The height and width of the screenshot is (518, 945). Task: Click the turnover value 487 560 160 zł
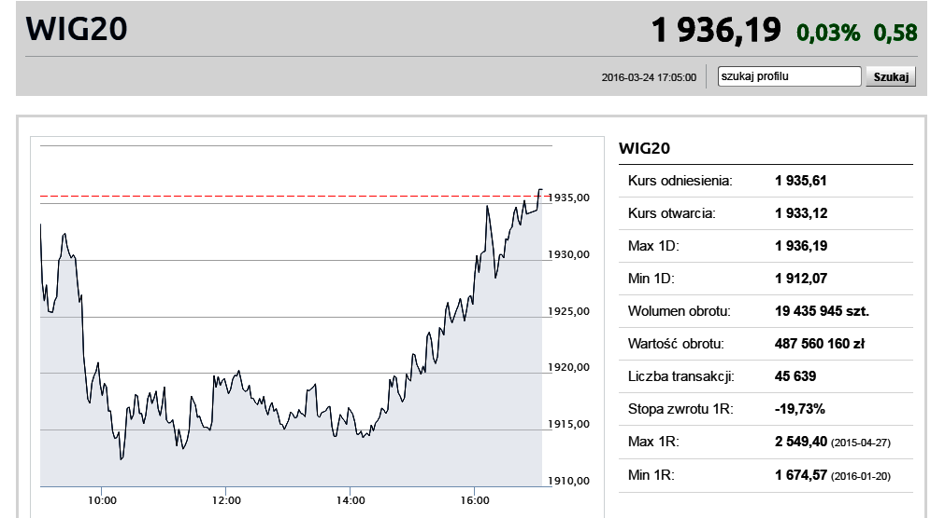pyautogui.click(x=820, y=344)
